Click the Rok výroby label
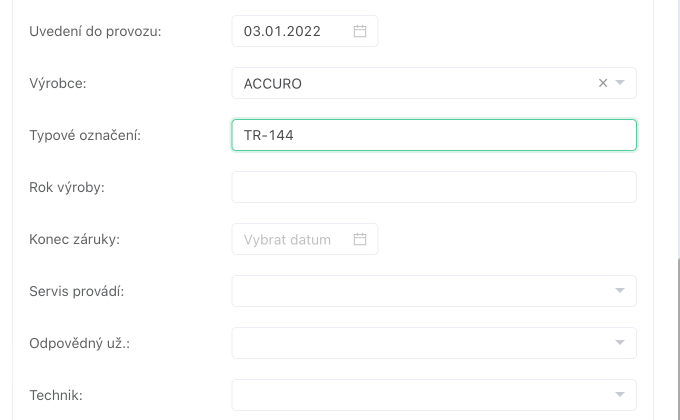This screenshot has width=680, height=420. tap(67, 187)
